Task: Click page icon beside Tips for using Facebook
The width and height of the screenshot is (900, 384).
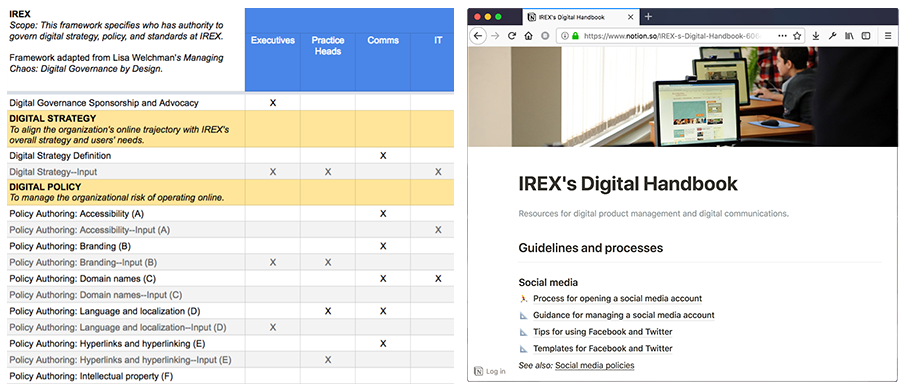Action: tap(523, 332)
